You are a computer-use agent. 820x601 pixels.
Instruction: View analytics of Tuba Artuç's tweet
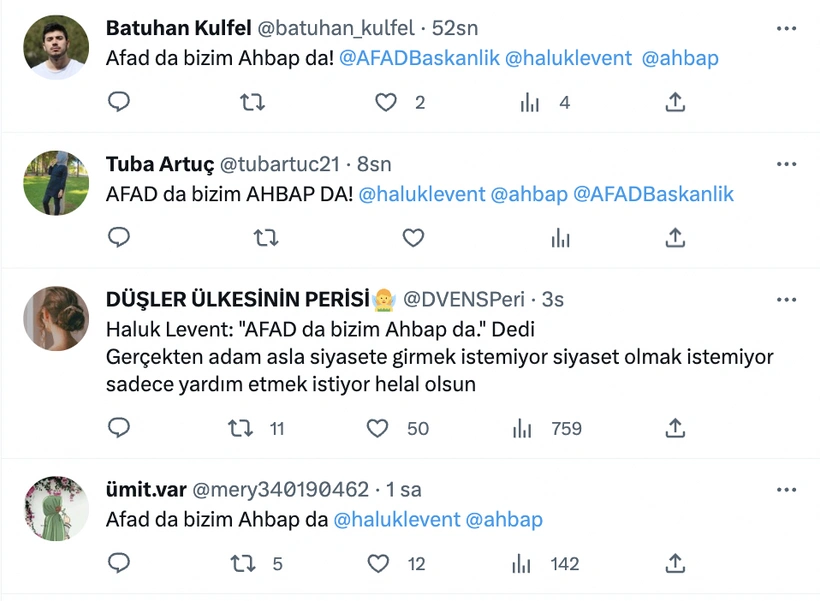pos(560,238)
